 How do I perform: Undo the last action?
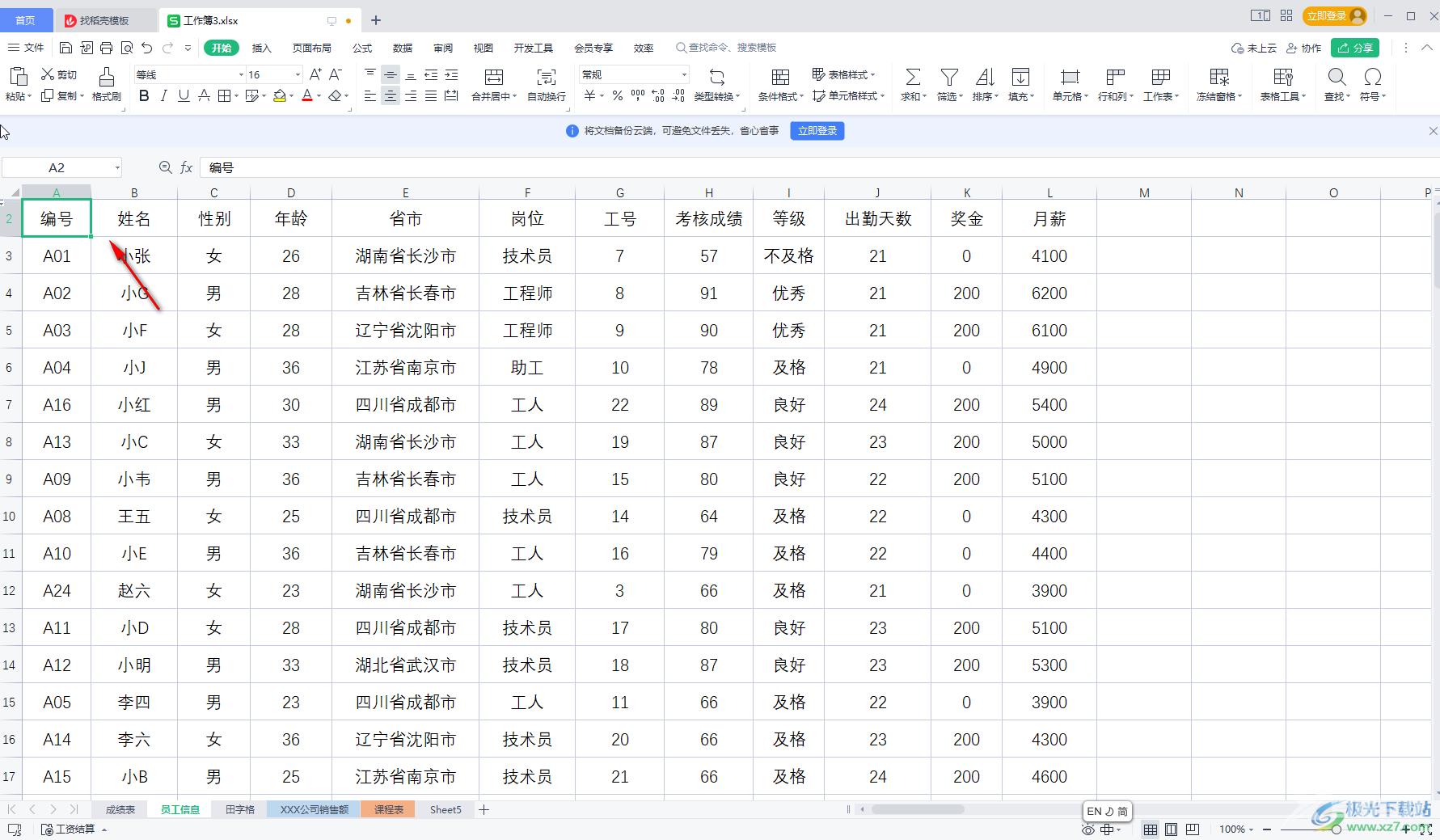tap(146, 48)
